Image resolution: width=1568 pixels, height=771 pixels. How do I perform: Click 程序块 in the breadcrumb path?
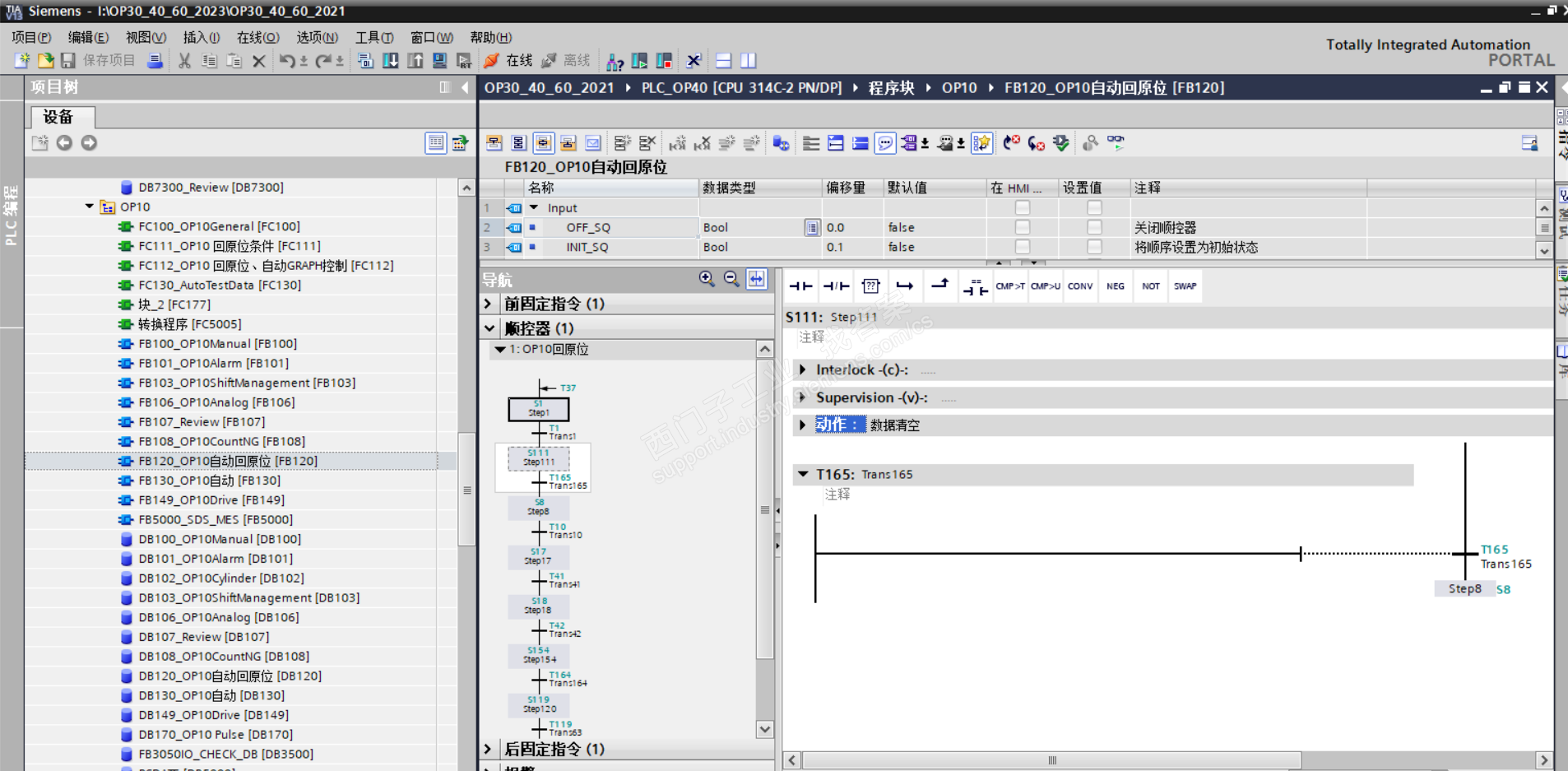pos(891,88)
